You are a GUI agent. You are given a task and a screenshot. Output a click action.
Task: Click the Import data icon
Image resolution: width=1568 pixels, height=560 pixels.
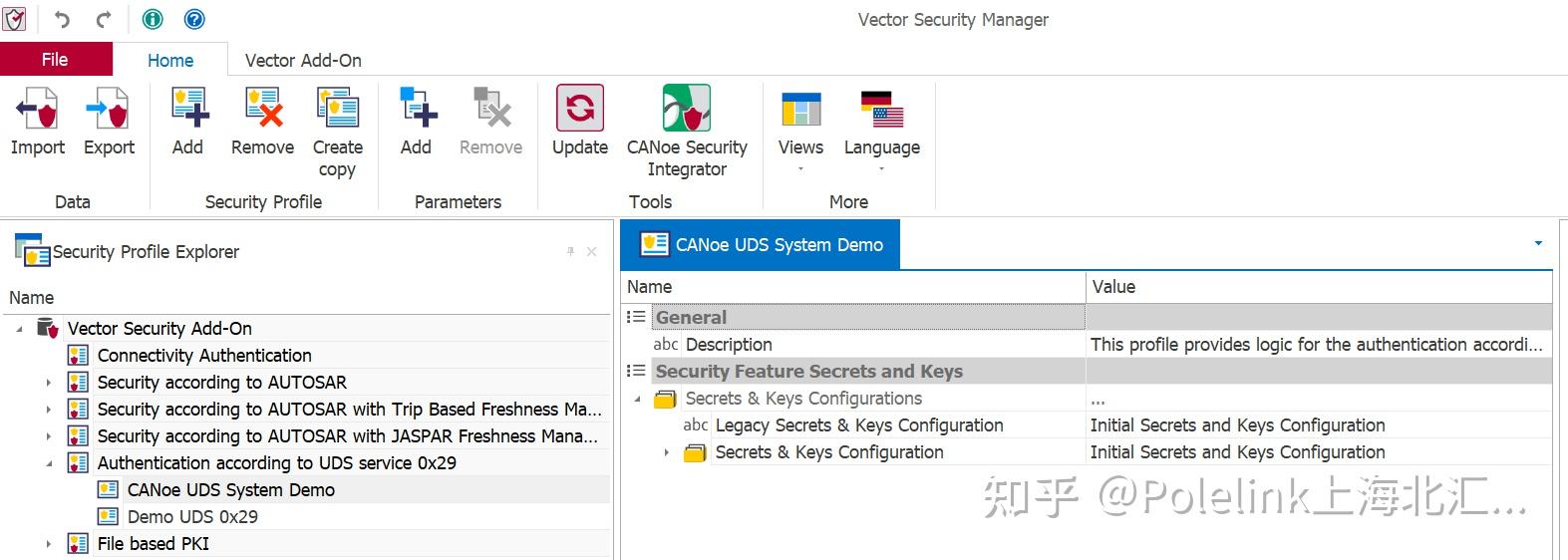pyautogui.click(x=37, y=111)
